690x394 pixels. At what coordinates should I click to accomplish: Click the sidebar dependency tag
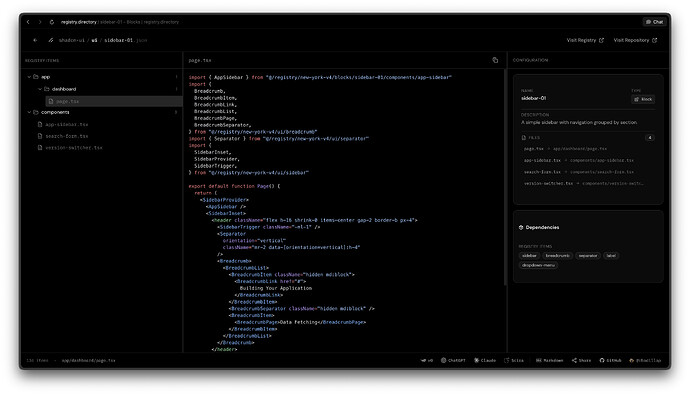tap(529, 256)
